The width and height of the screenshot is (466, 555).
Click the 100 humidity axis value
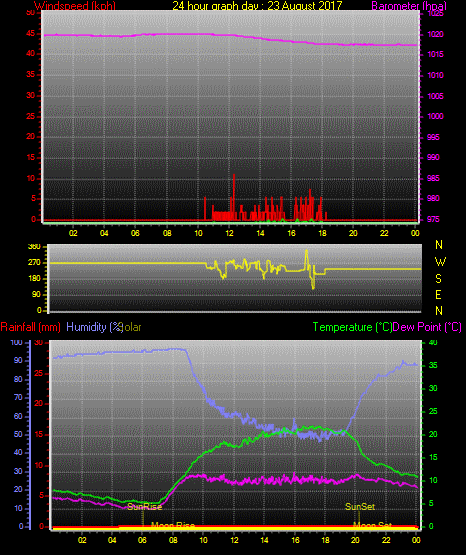coord(16,342)
